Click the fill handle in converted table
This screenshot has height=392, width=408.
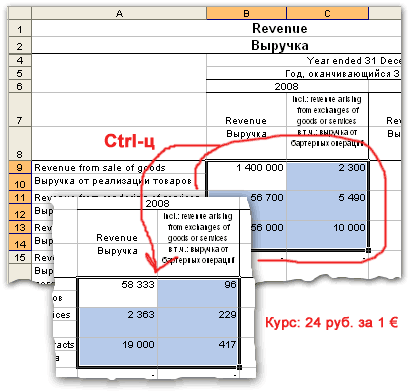(x=239, y=367)
